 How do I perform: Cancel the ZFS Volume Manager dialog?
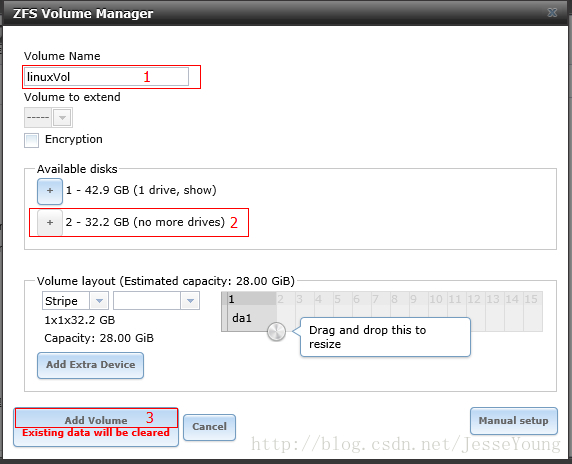pos(209,427)
